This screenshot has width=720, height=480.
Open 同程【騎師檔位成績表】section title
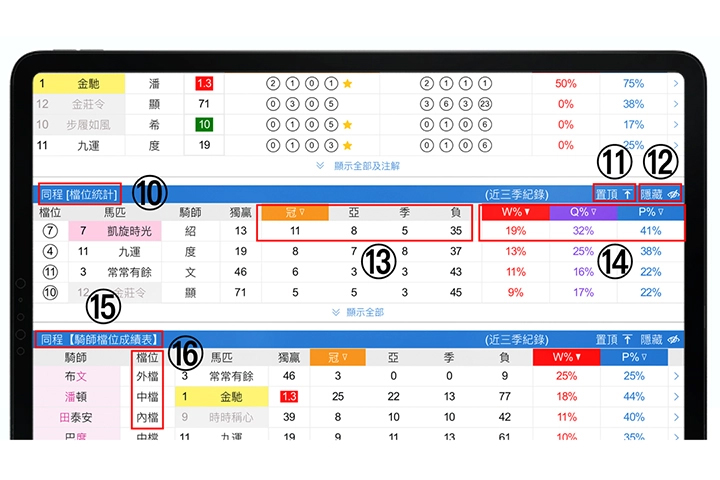tap(99, 339)
